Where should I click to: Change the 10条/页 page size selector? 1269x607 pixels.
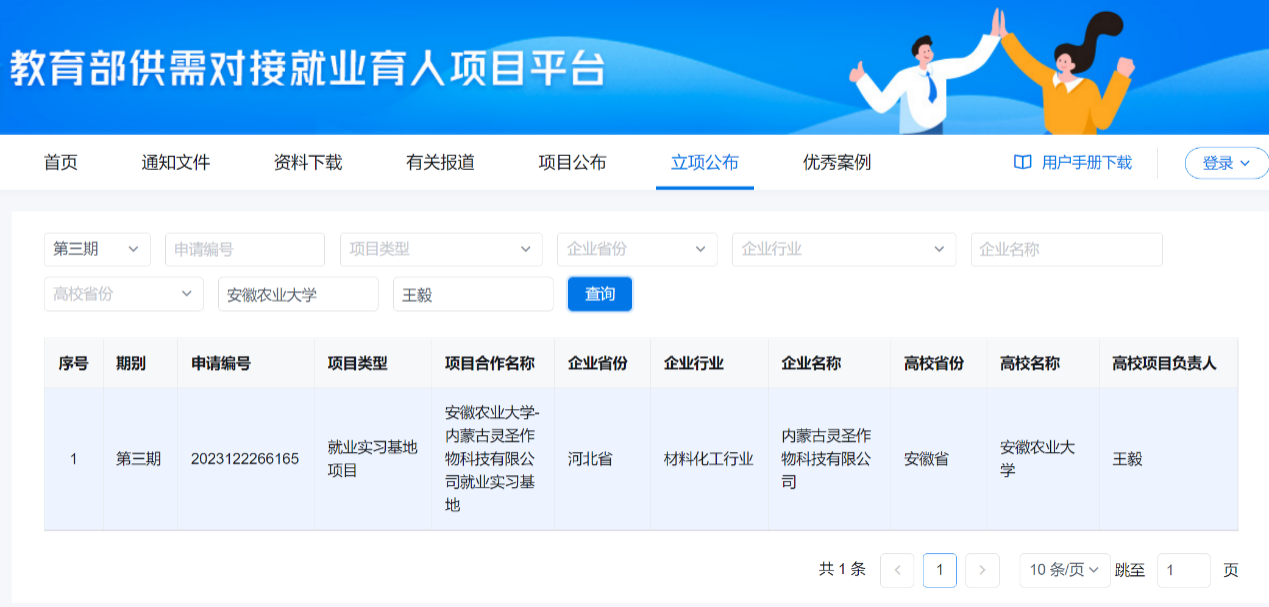coord(1064,570)
